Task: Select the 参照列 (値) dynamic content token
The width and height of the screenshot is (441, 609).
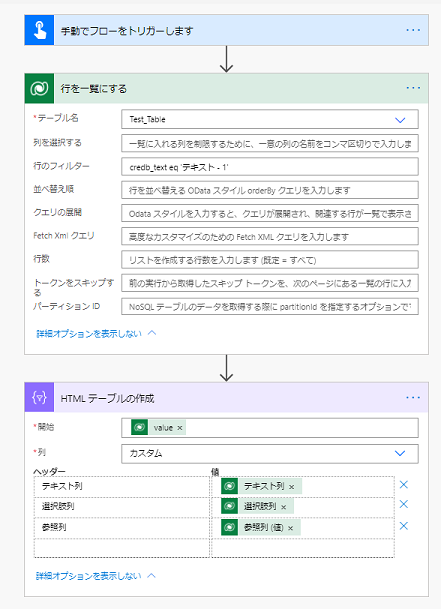Action: coord(261,527)
